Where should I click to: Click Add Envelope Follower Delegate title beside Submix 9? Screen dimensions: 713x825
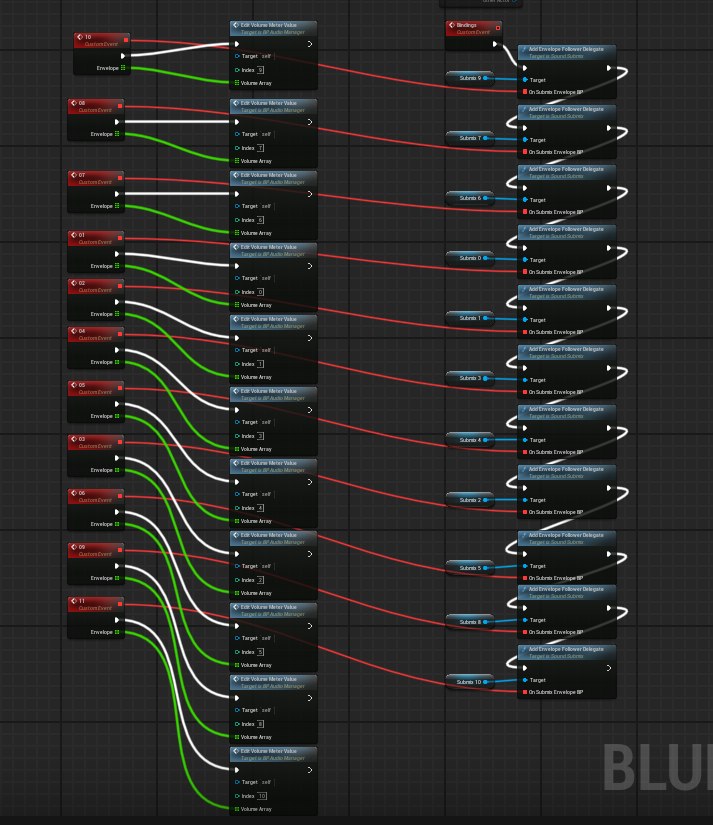coord(566,49)
